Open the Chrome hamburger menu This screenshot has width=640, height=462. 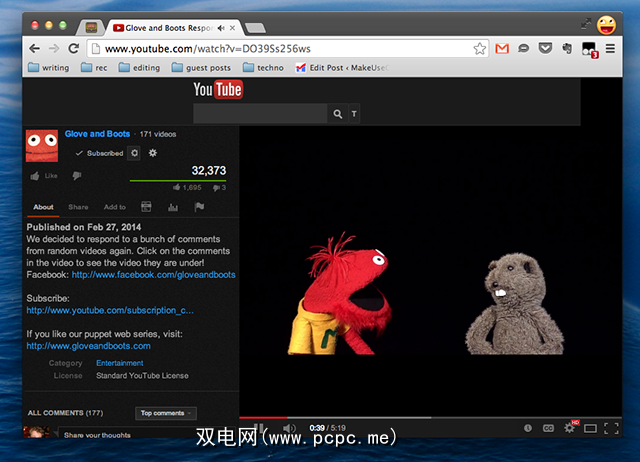click(x=610, y=49)
